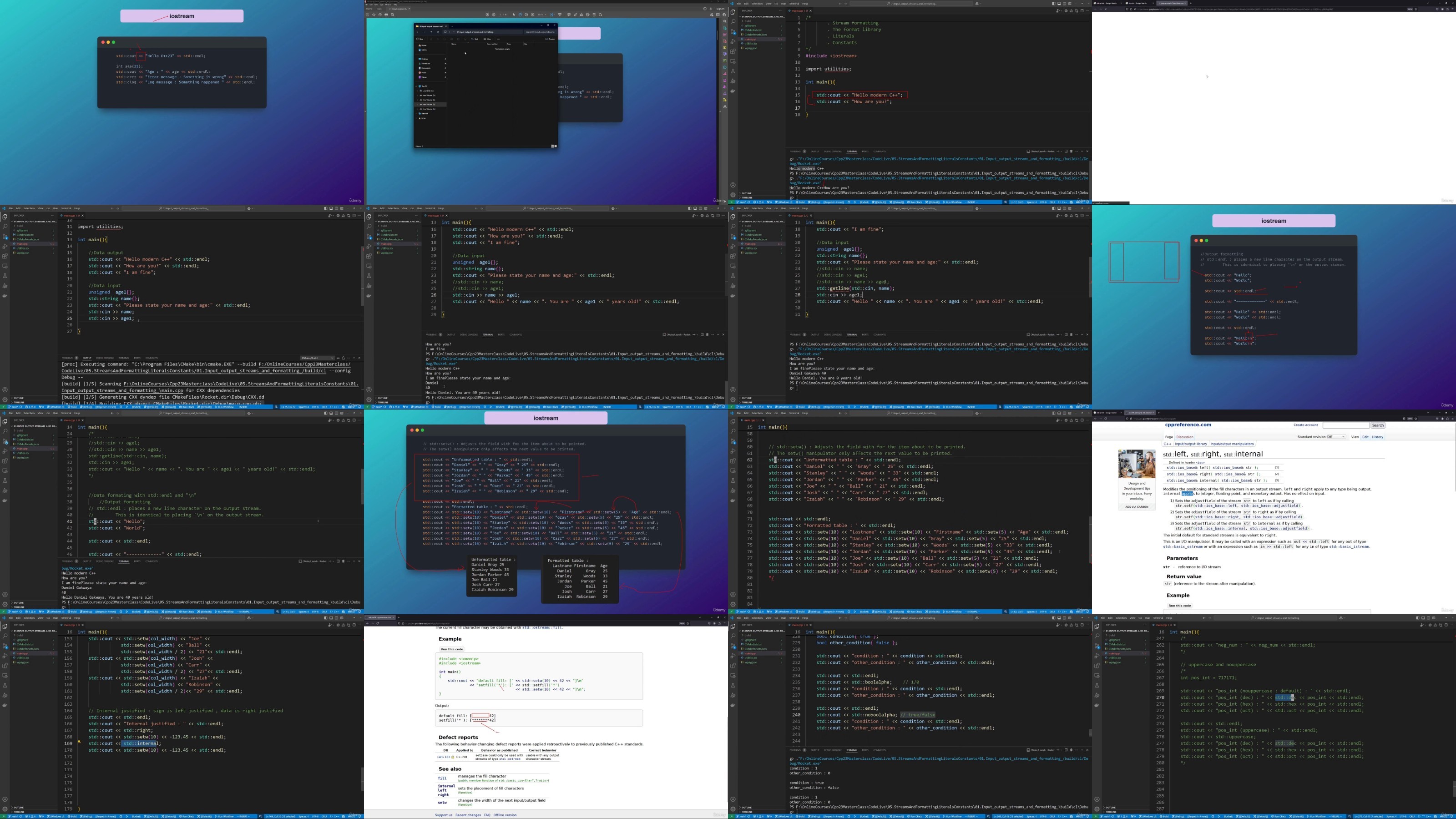1456x819 pixels.
Task: Open Search view in red-boxed cout frame
Action: point(733,21)
